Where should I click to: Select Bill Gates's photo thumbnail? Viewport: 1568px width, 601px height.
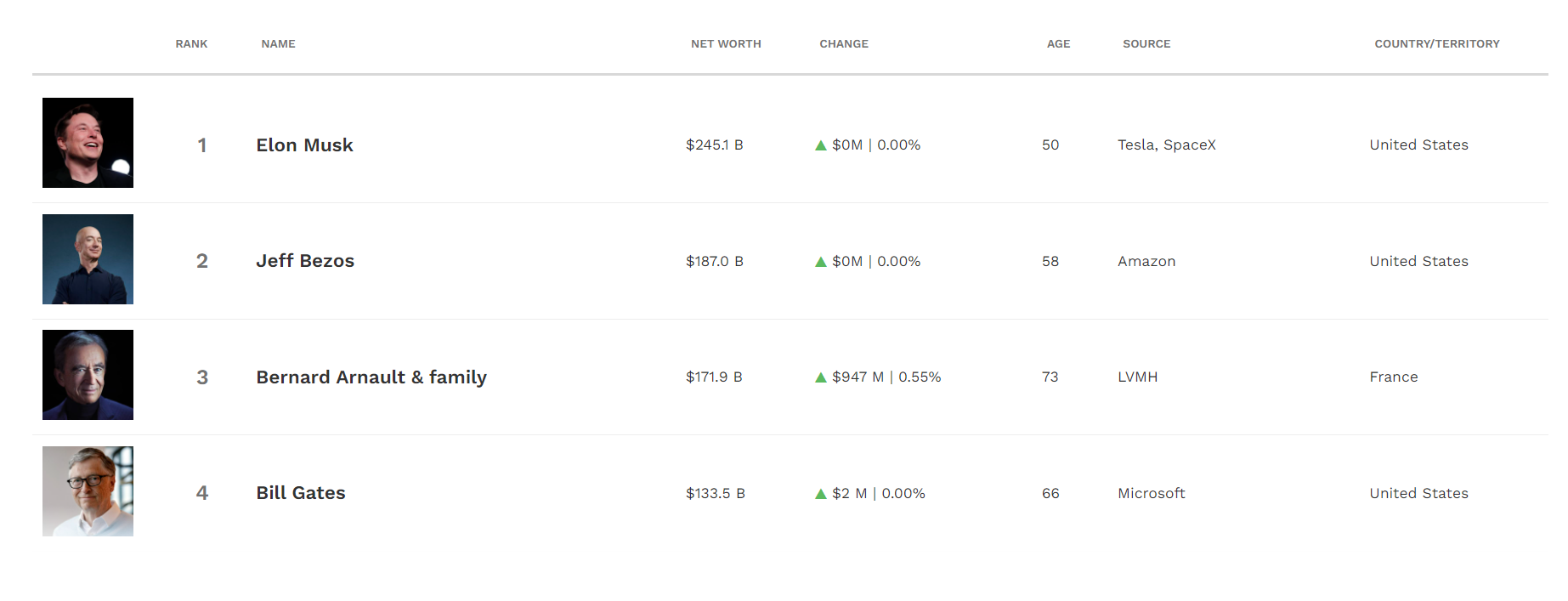pyautogui.click(x=88, y=491)
